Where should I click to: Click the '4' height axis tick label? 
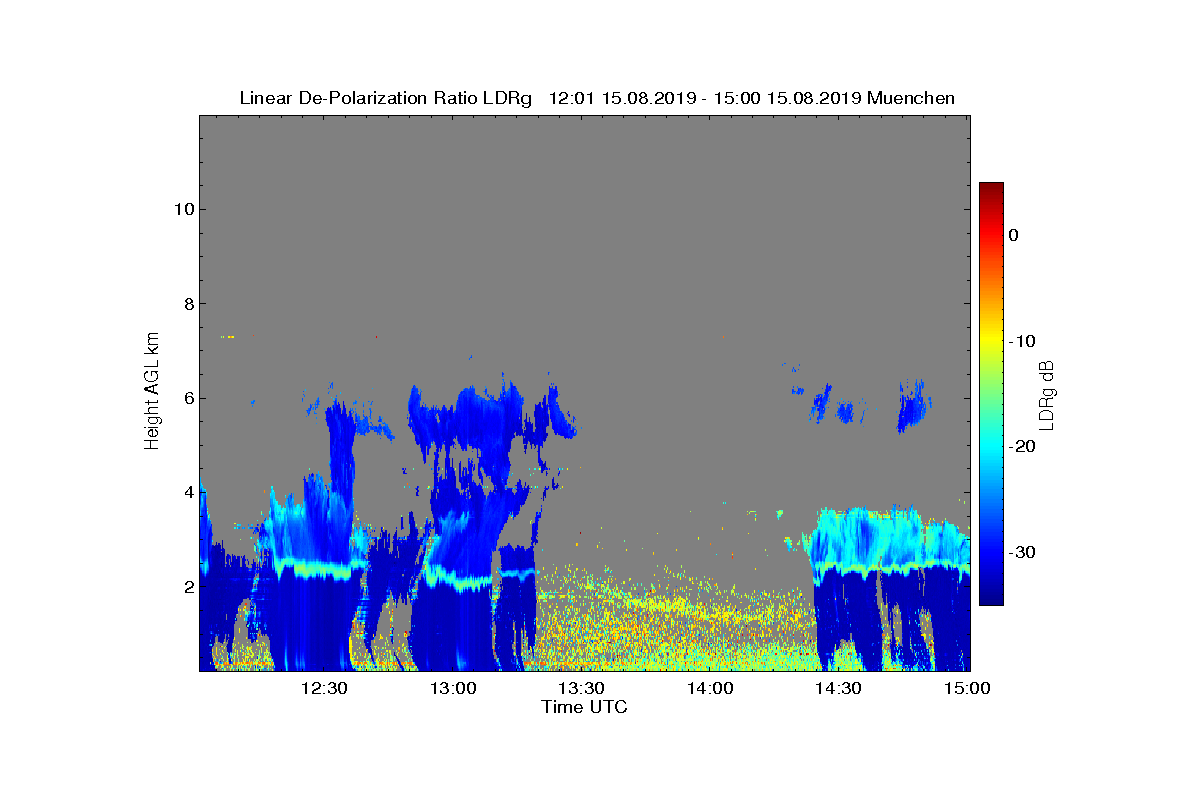coord(187,492)
